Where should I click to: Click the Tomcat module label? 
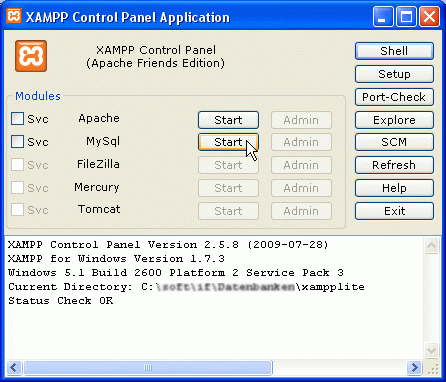(99, 209)
